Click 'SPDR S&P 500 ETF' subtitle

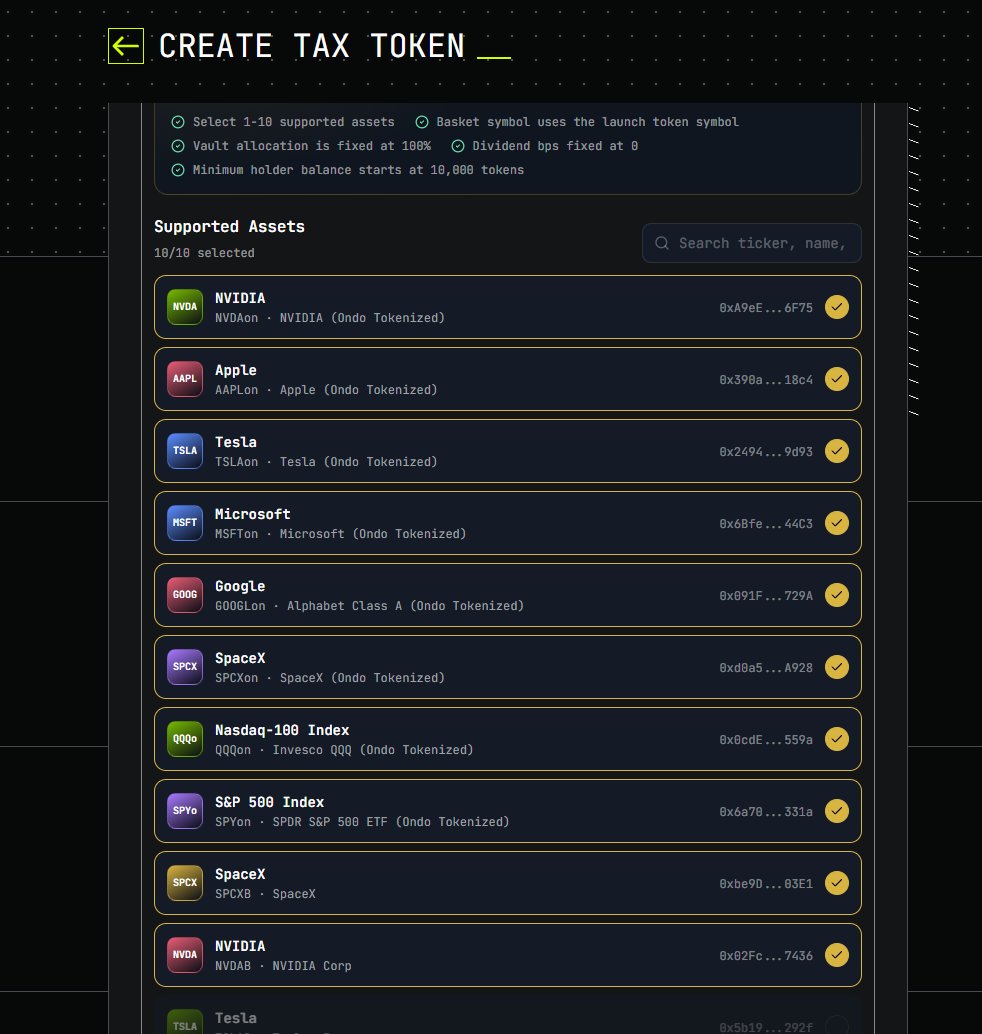pyautogui.click(x=330, y=822)
